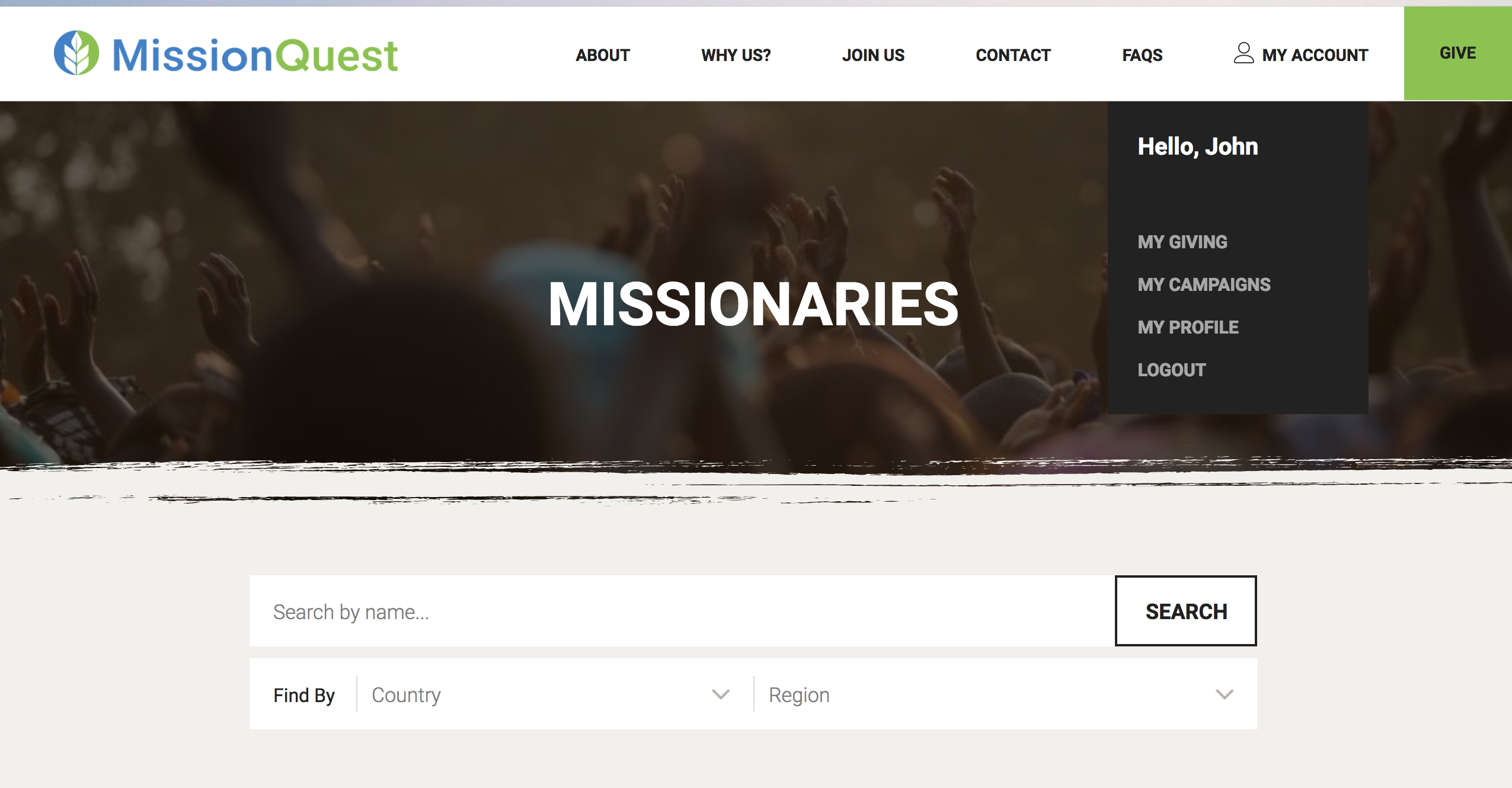1512x788 pixels.
Task: Go to My Profile in account menu
Action: pos(1188,327)
